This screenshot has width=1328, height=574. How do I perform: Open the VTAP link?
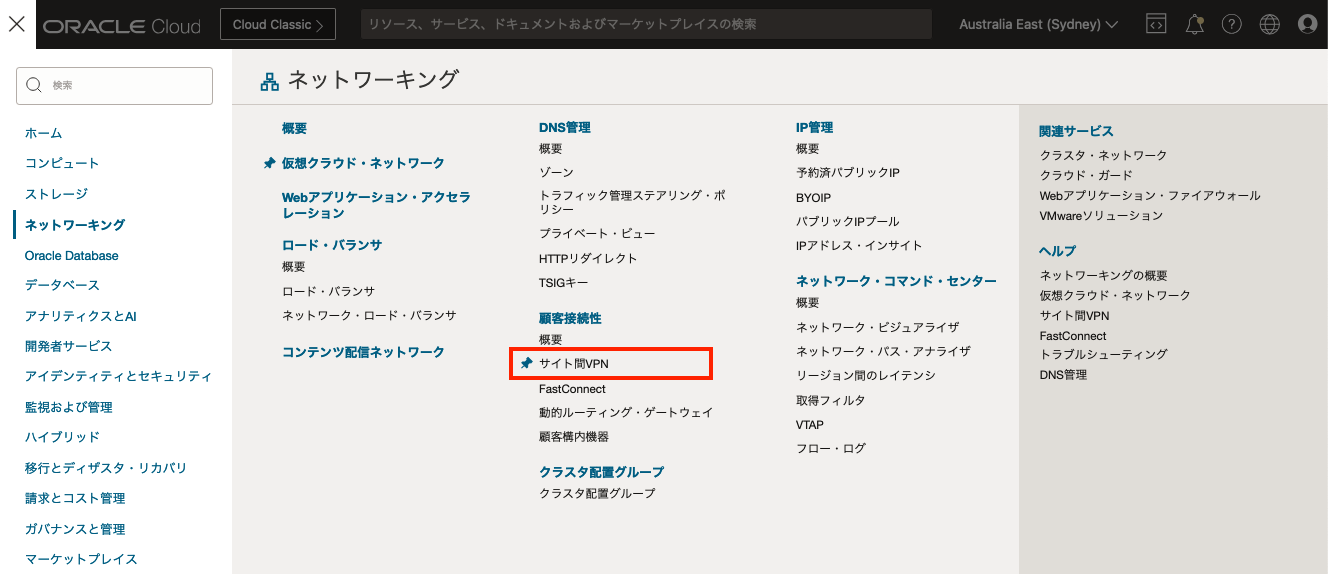click(810, 425)
